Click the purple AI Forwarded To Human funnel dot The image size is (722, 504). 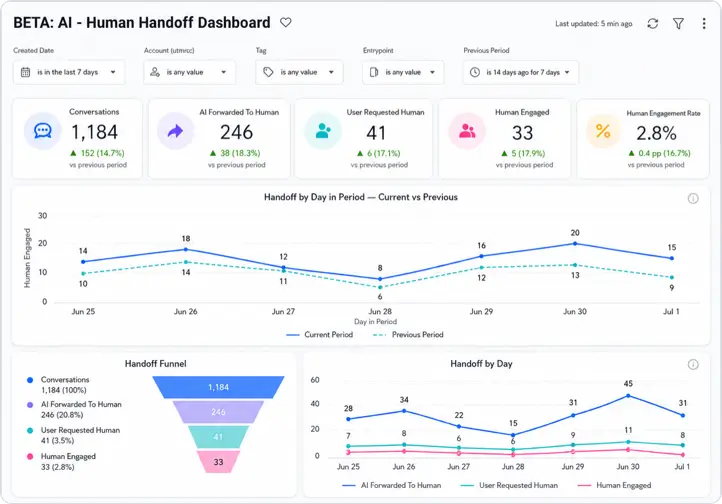(30, 405)
